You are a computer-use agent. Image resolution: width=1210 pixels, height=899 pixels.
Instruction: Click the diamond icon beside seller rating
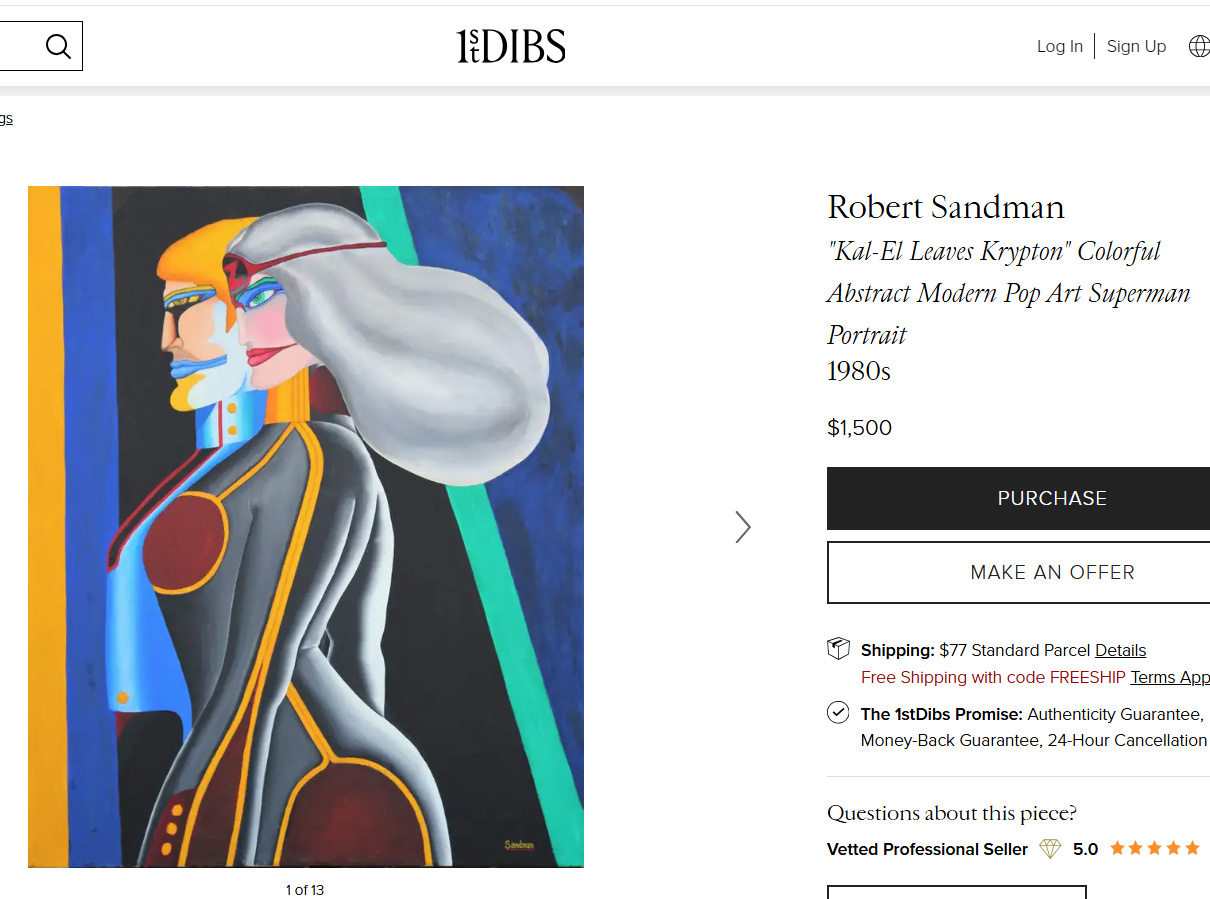1050,849
